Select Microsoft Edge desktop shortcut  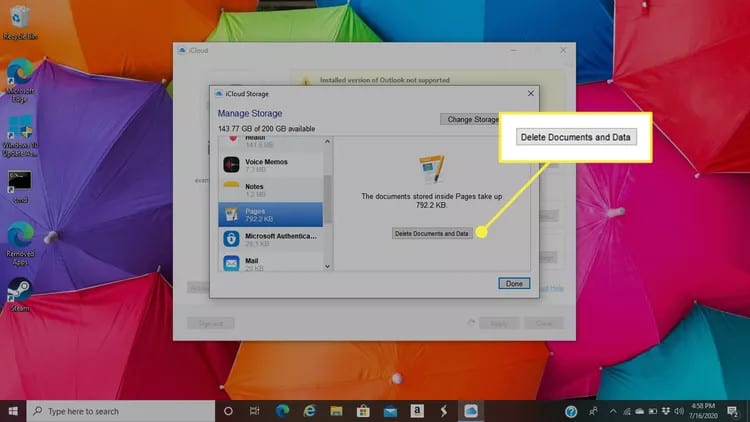(x=19, y=80)
